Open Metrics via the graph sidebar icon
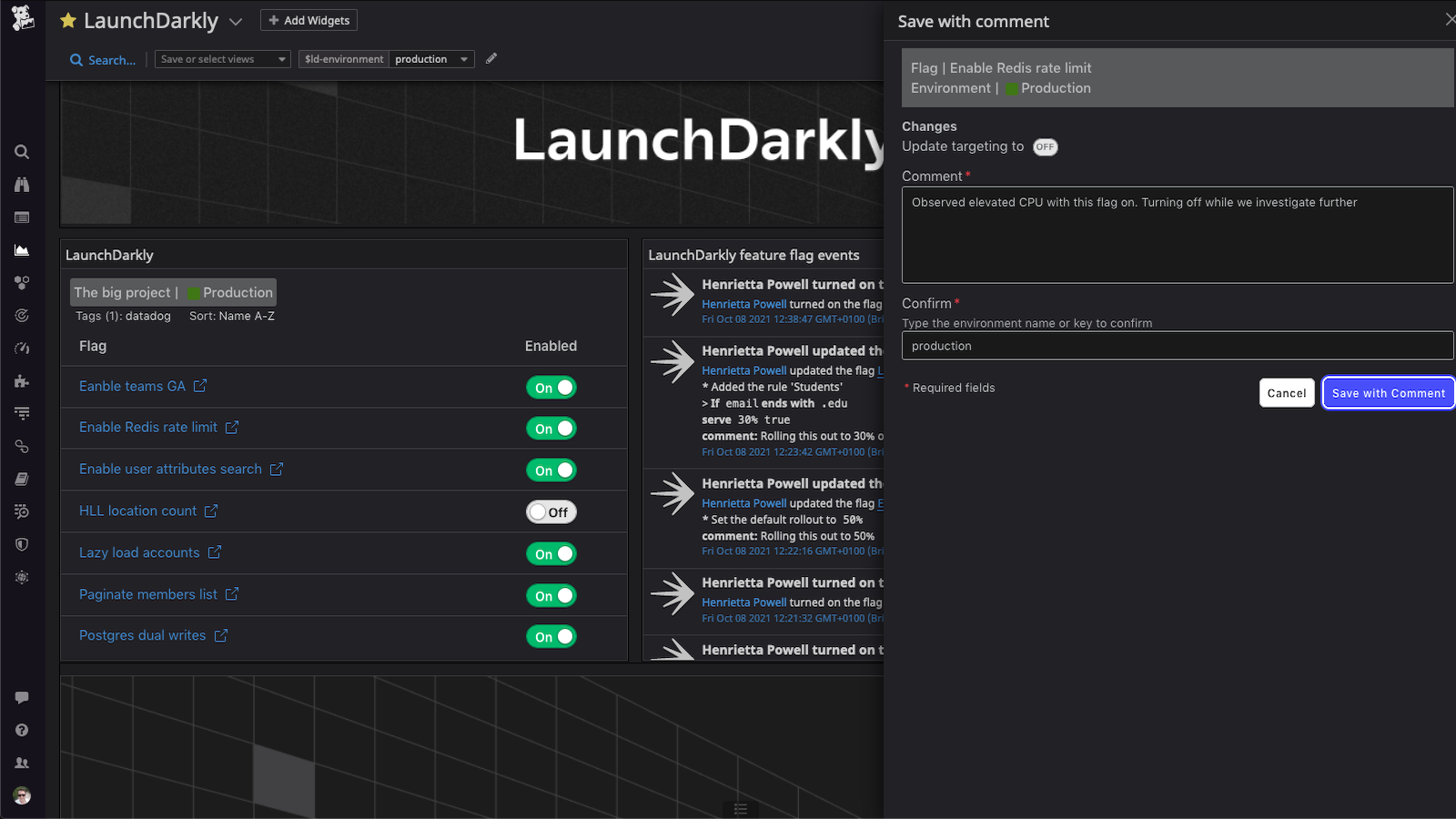The height and width of the screenshot is (819, 1456). pos(22,250)
